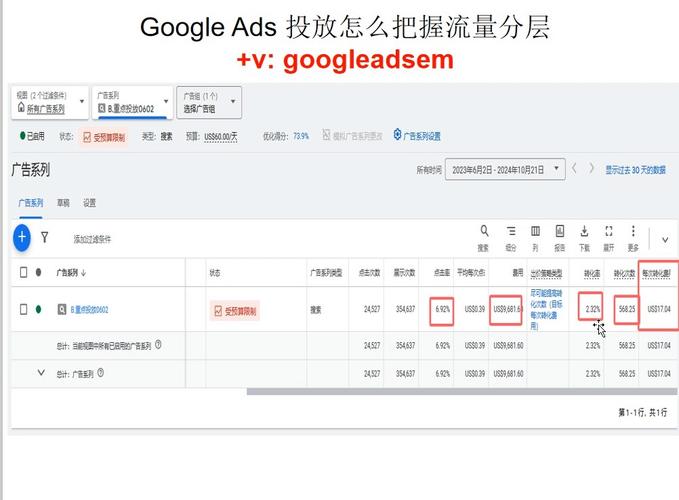Click 显示过去 30 天的数据 link
This screenshot has height=500, width=679.
pos(635,170)
